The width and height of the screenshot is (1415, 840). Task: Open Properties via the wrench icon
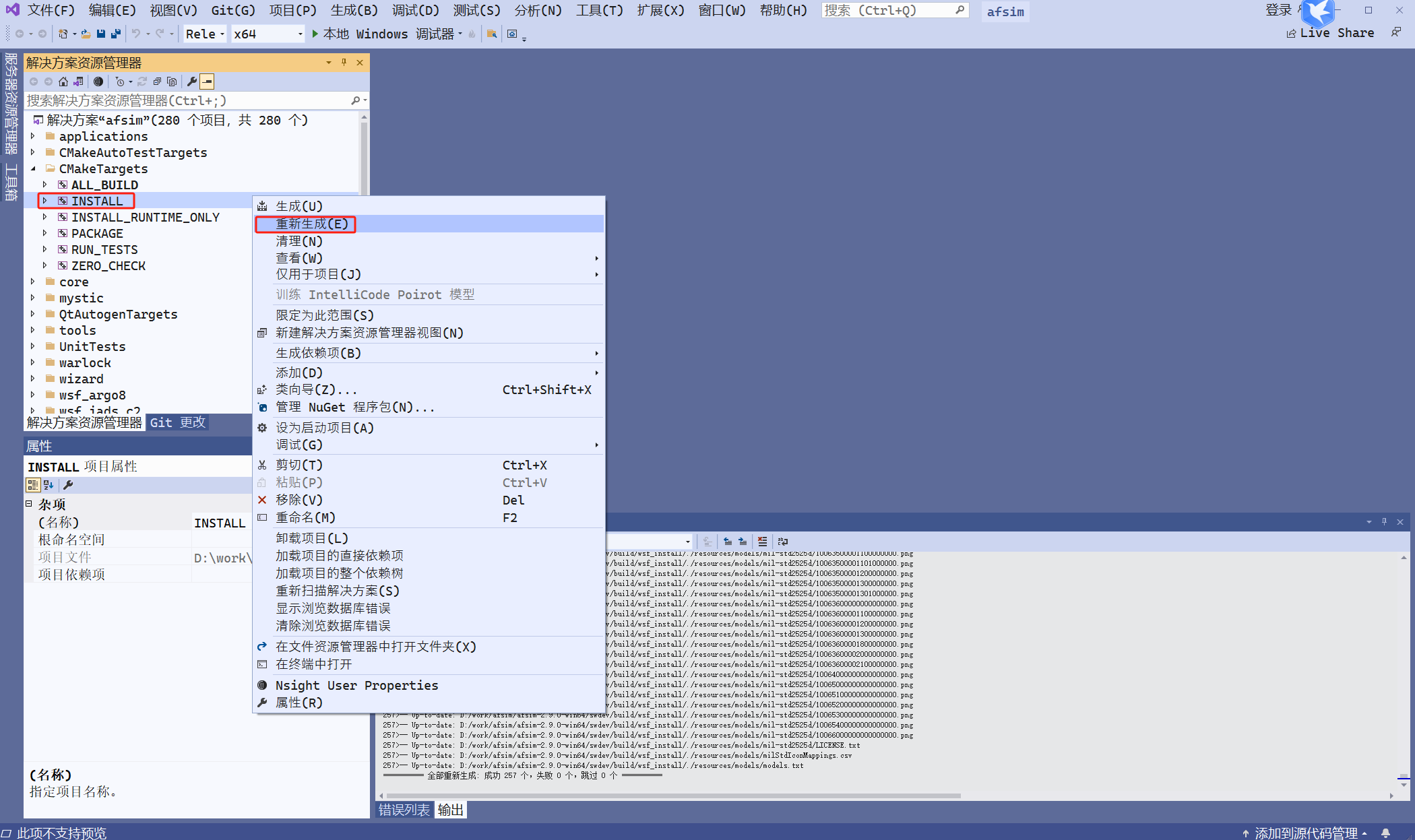[192, 81]
